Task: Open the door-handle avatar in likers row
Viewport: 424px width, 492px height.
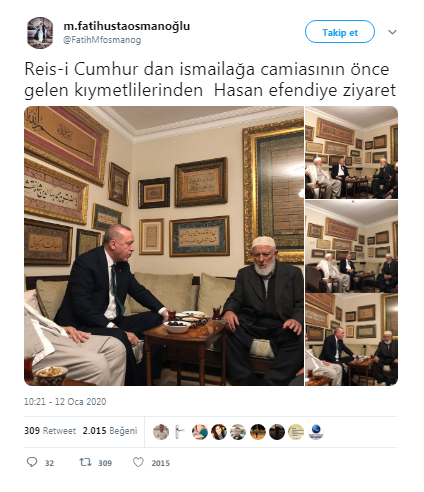Action: [180, 432]
